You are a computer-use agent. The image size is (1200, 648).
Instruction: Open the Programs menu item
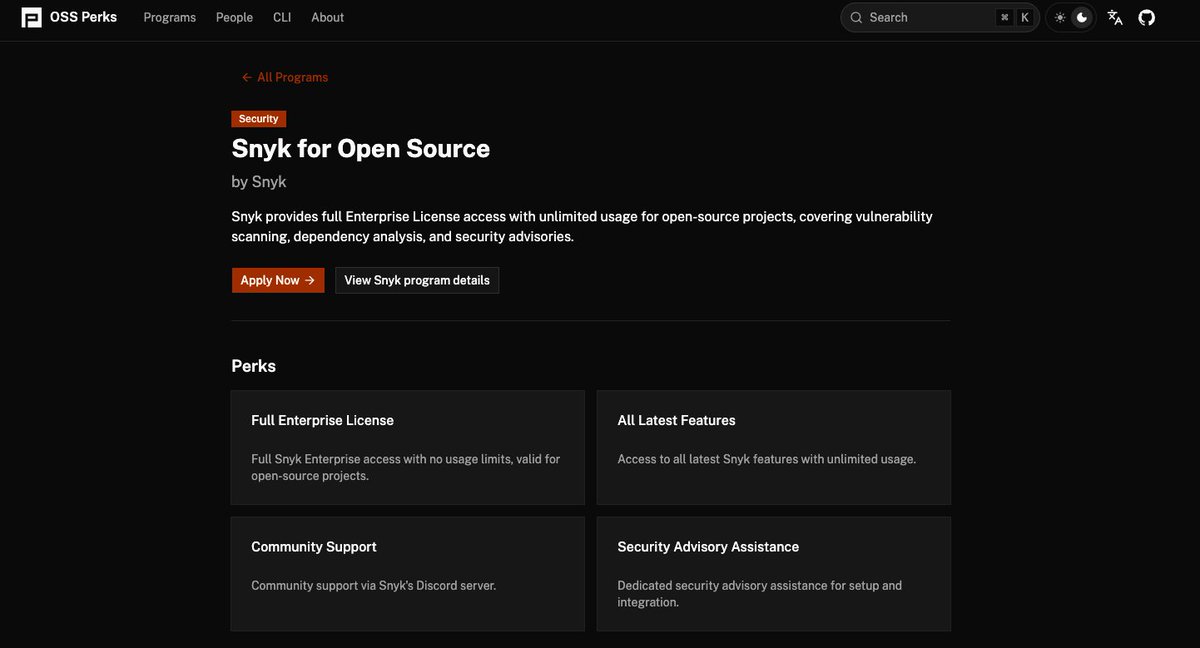tap(170, 17)
